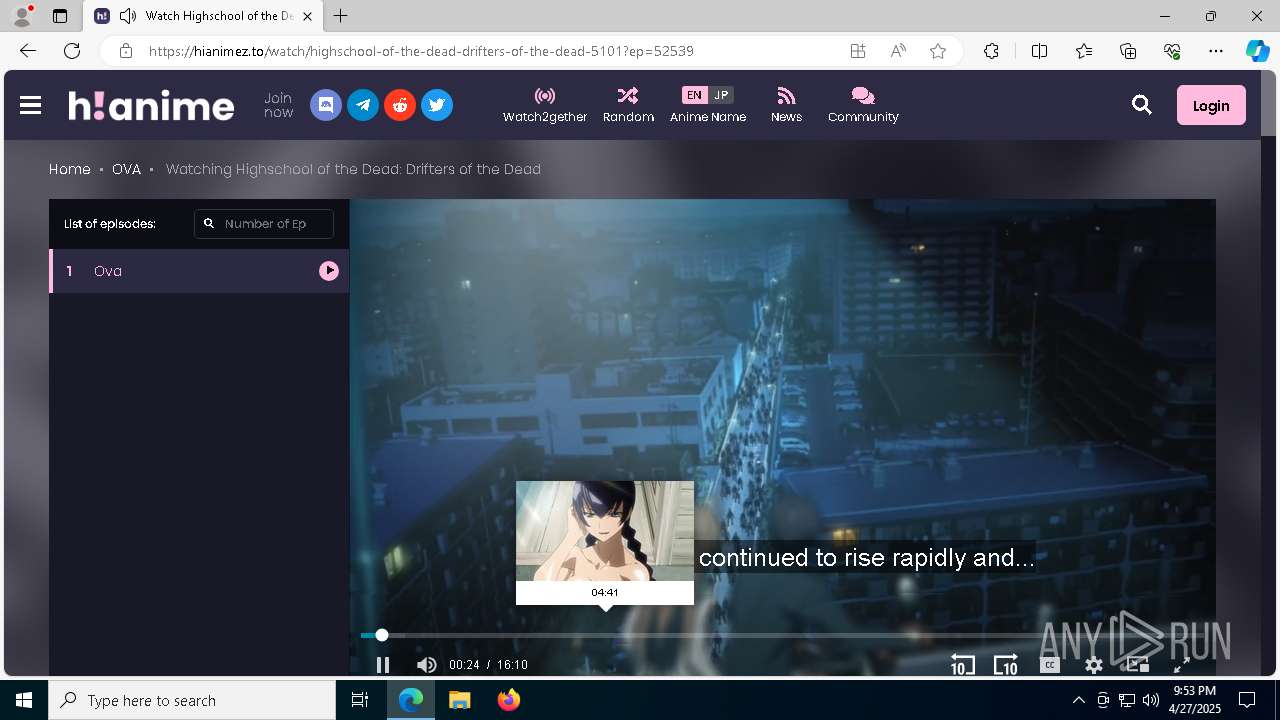Launch Firefox from taskbar
This screenshot has height=720, width=1280.
click(508, 700)
